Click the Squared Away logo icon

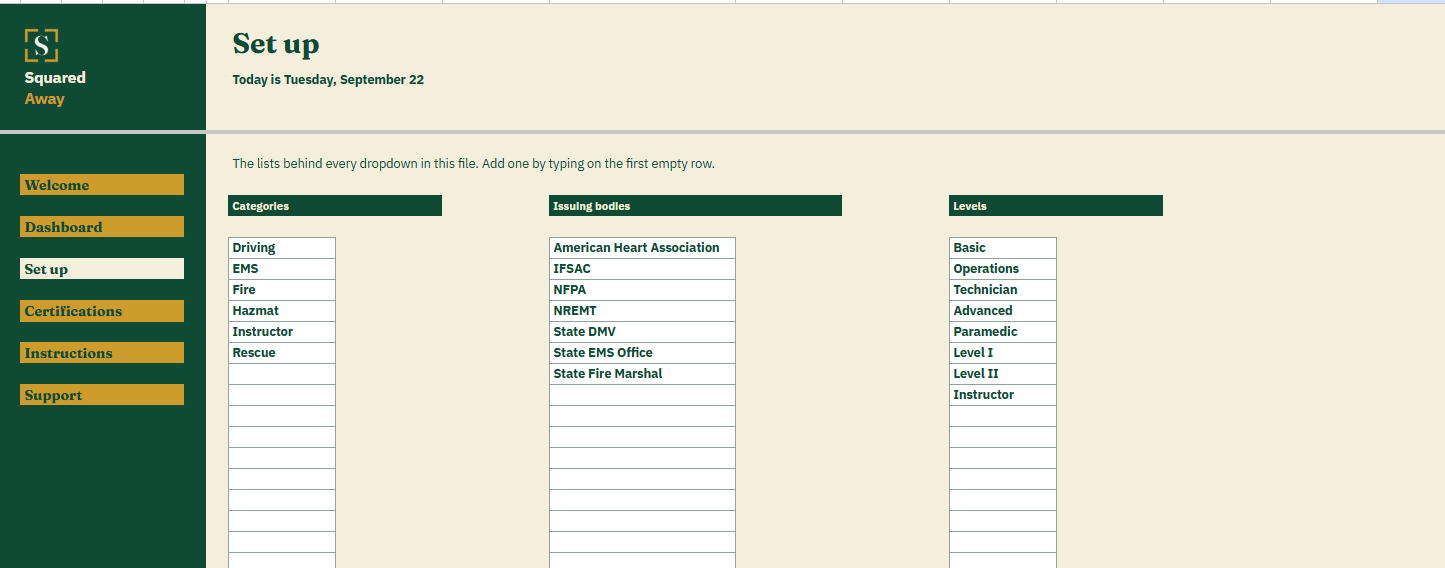[41, 45]
